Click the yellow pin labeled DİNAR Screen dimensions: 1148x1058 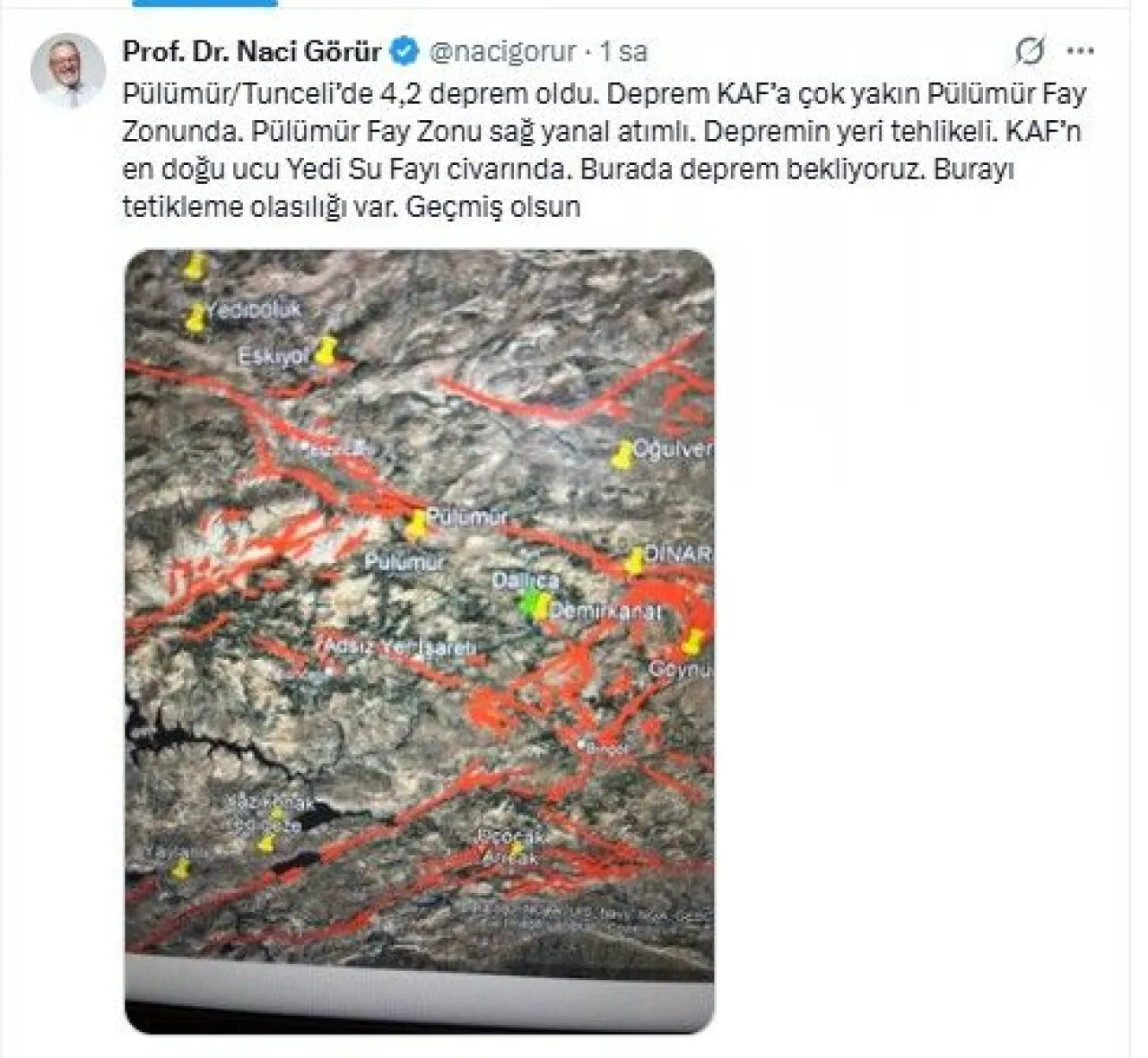coord(635,560)
